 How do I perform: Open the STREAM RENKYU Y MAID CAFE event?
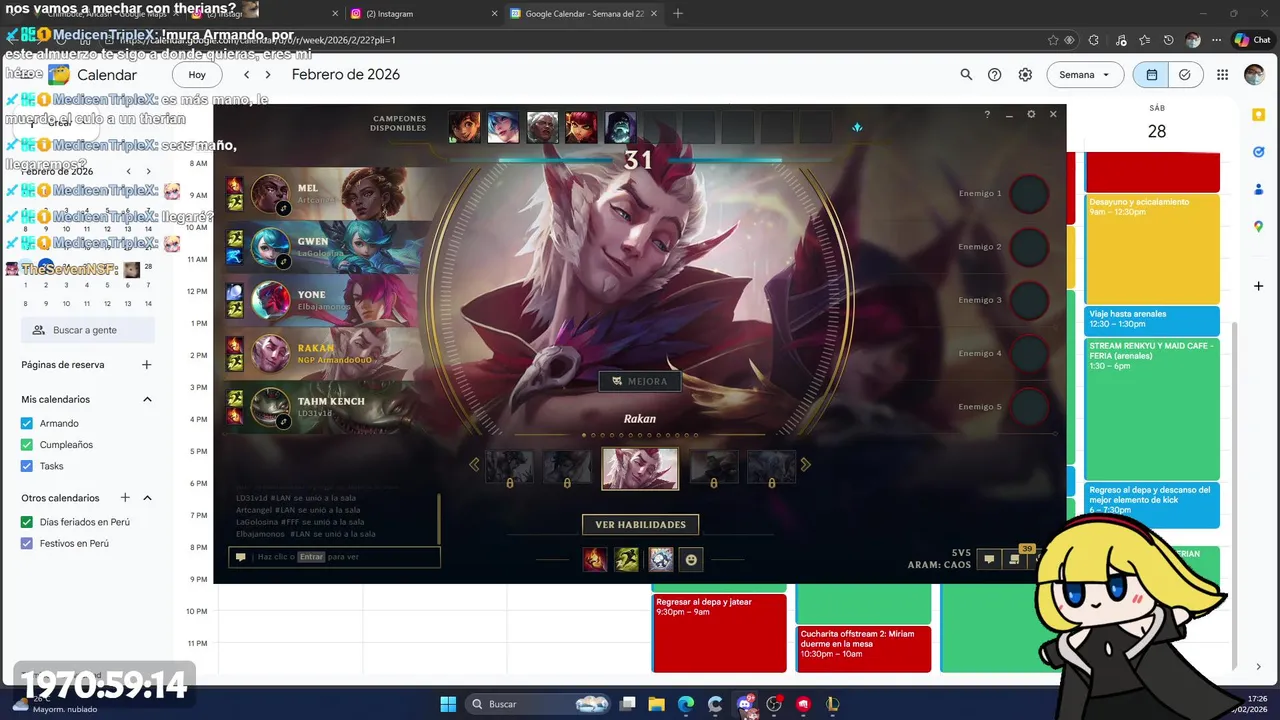click(x=1152, y=409)
